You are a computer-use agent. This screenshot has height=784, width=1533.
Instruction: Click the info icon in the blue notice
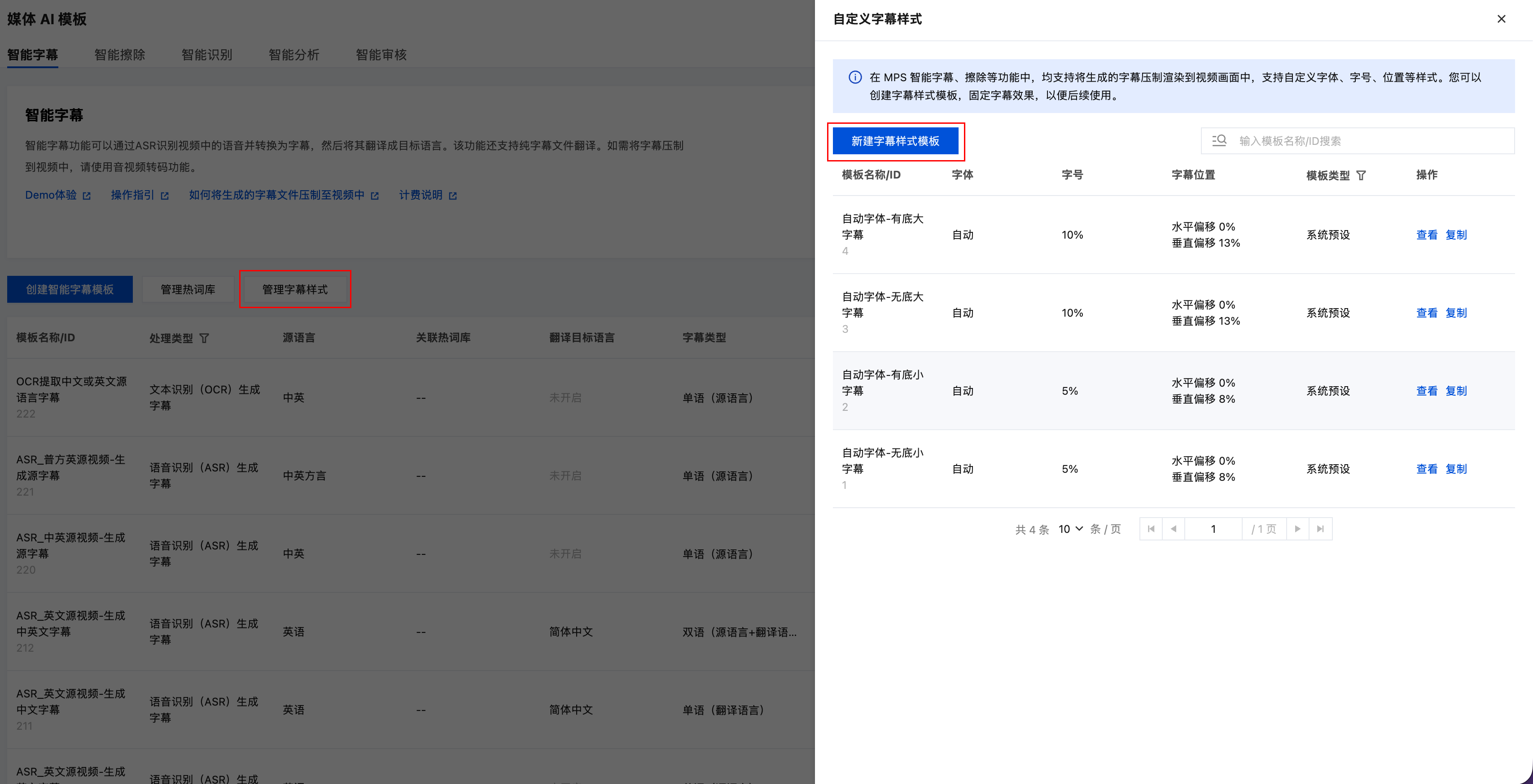click(x=854, y=77)
